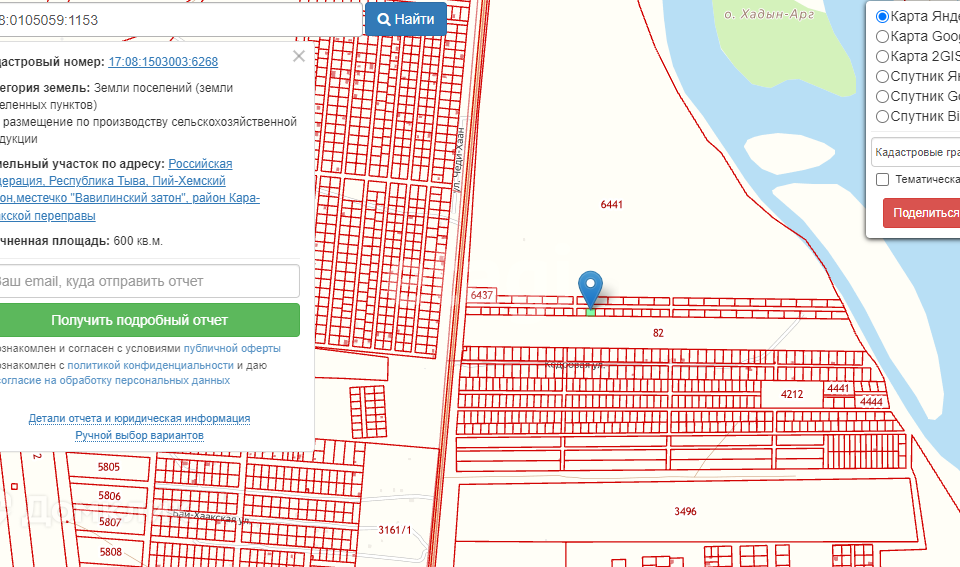The width and height of the screenshot is (960, 567).
Task: Click the Ручной выбор вариантов link
Action: tap(139, 436)
